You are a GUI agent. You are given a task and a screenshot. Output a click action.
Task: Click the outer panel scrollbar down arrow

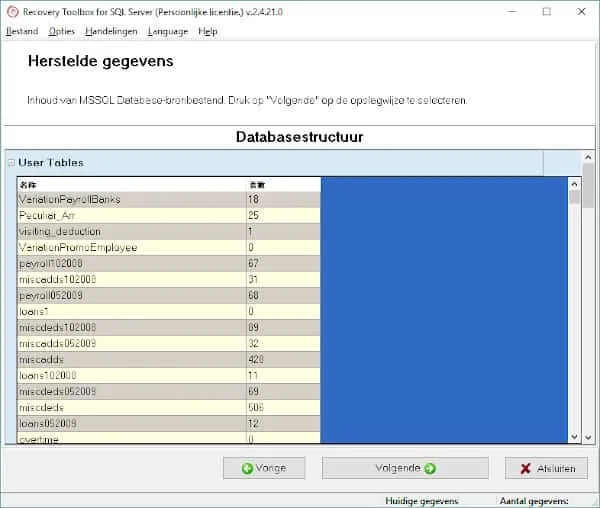[588, 437]
